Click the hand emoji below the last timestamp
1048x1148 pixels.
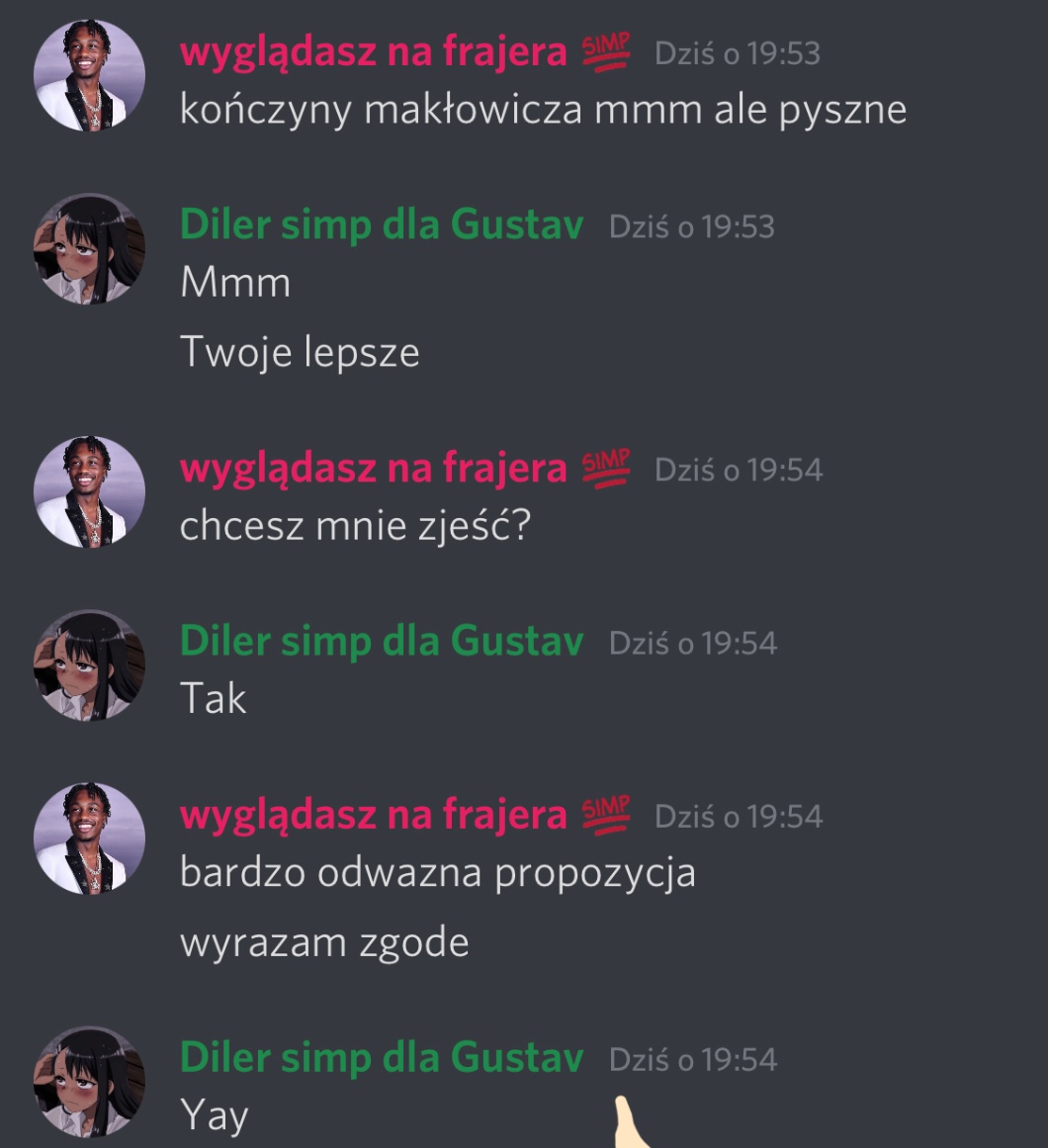(x=630, y=1121)
